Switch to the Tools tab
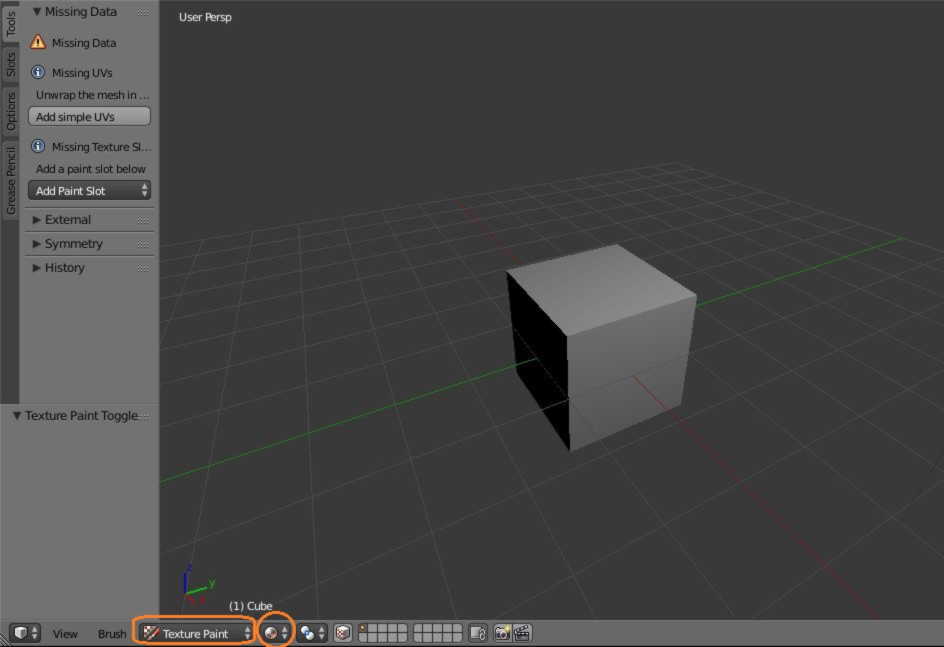944x647 pixels. pos(10,22)
